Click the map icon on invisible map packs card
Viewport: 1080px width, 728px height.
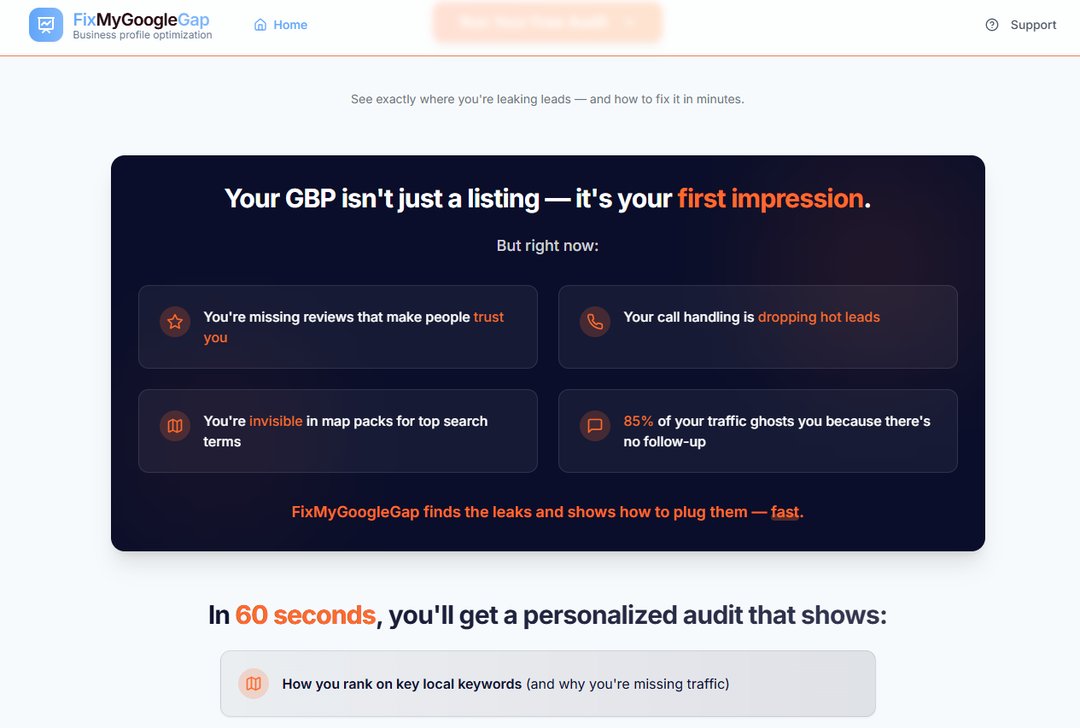tap(175, 426)
